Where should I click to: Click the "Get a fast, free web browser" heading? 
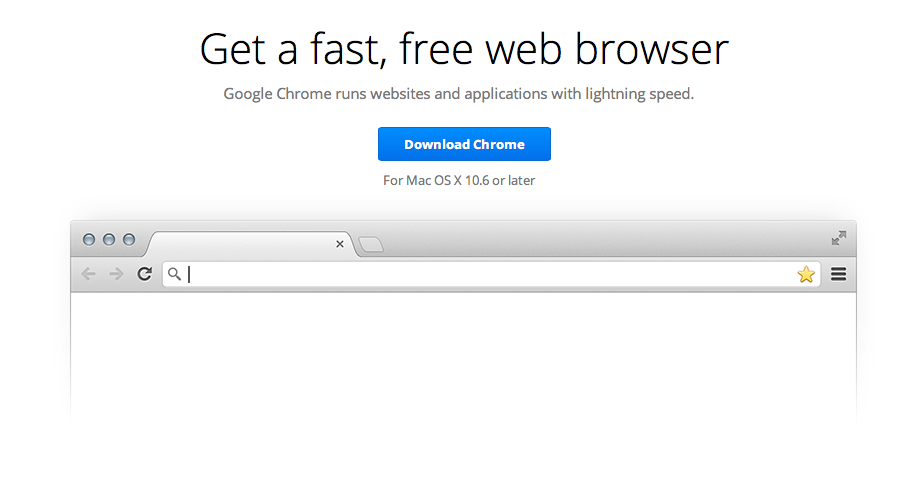[x=464, y=49]
